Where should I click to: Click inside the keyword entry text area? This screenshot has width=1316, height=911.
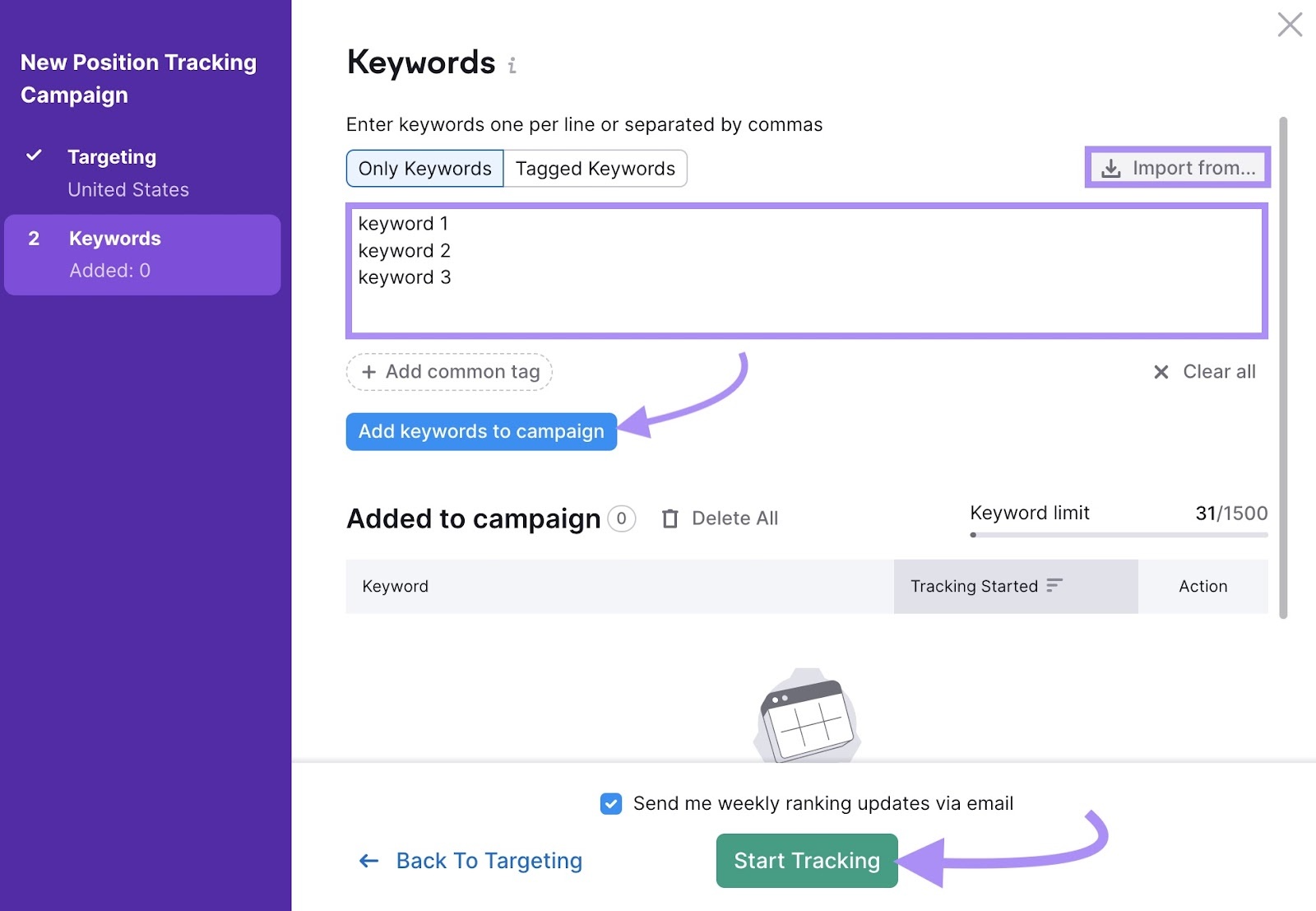coord(806,272)
